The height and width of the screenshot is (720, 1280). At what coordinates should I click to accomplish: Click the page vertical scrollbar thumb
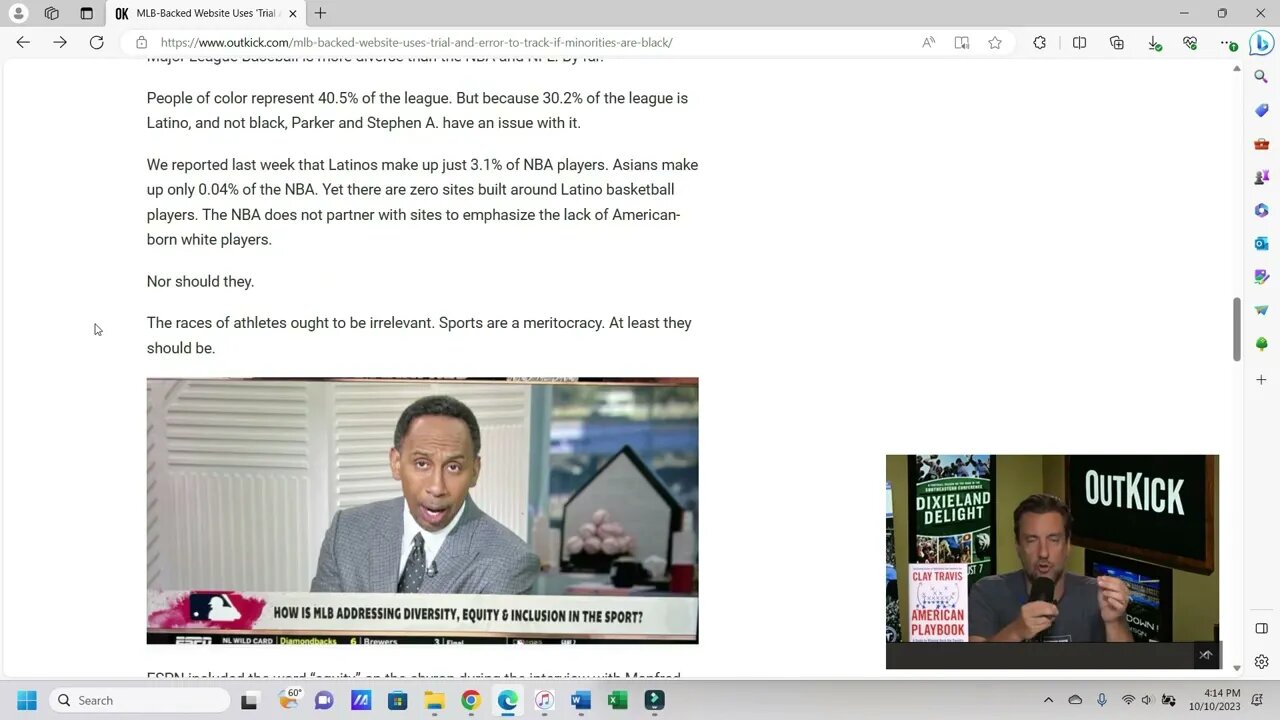tap(1237, 329)
